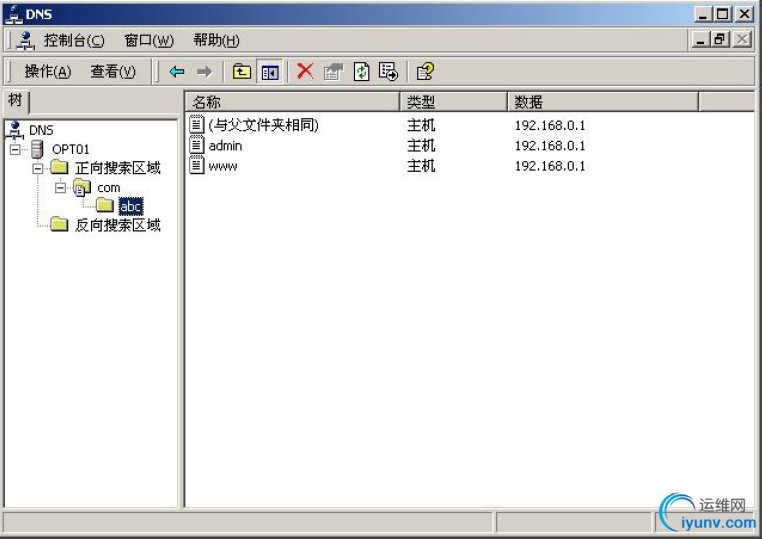Minimize the inner MDI console window

click(700, 39)
